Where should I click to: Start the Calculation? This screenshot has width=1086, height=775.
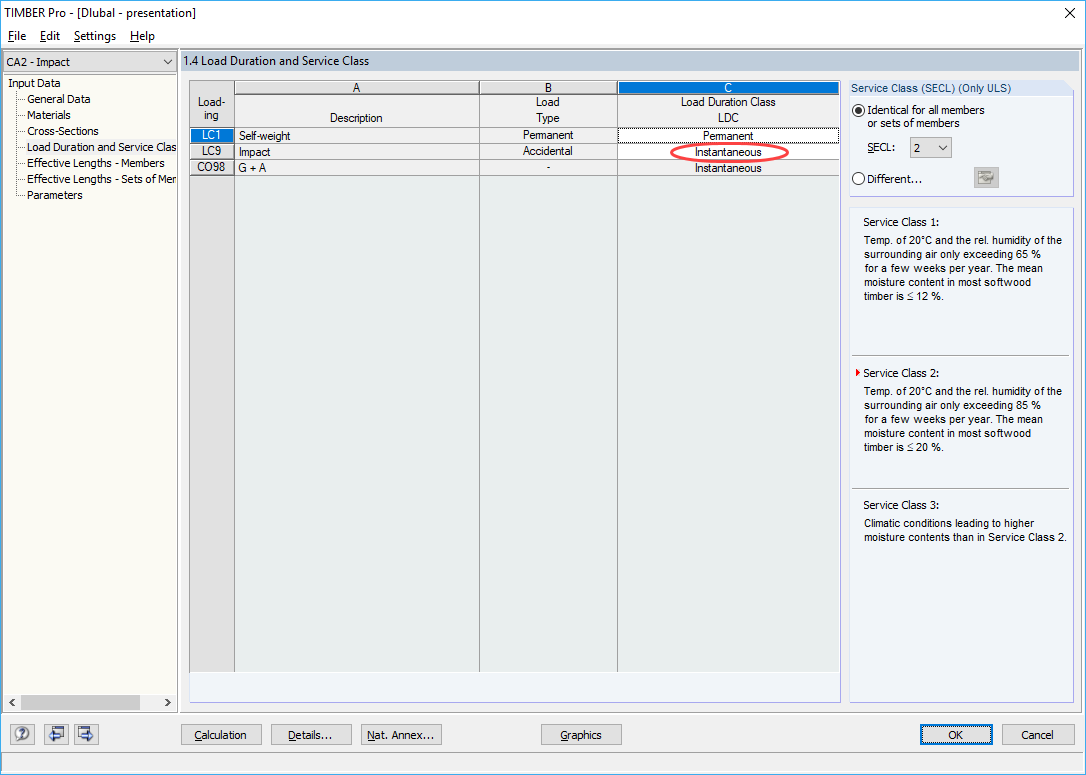coord(221,734)
